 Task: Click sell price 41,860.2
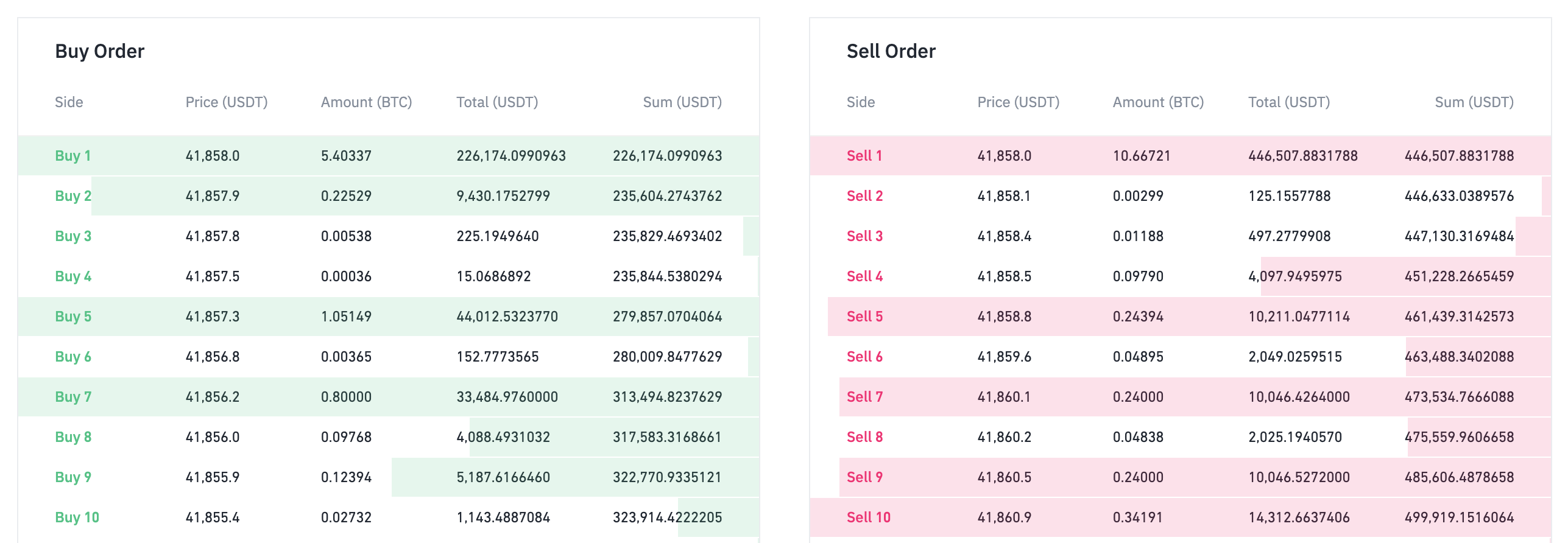click(1005, 437)
